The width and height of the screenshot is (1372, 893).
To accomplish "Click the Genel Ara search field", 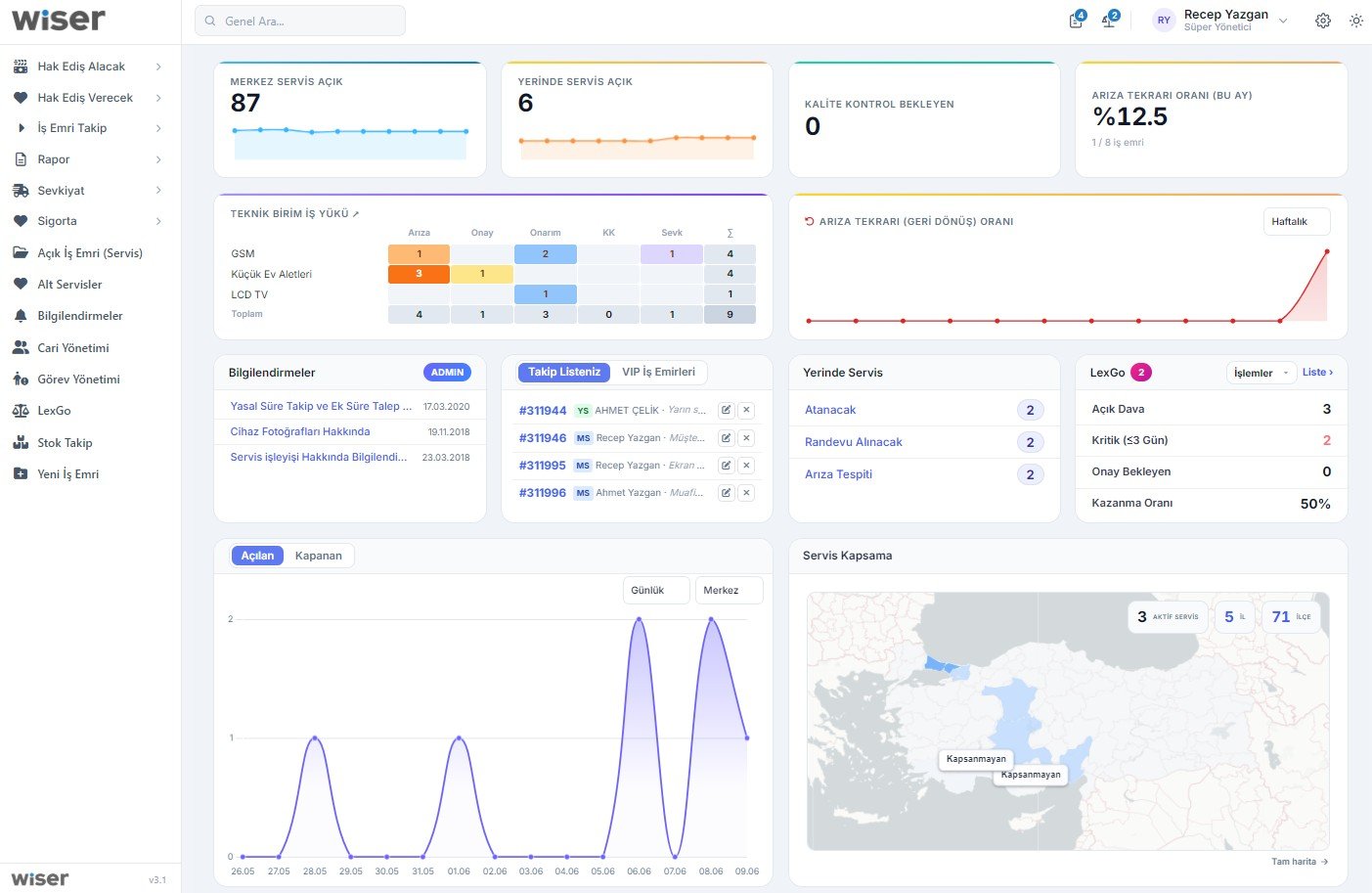I will (x=300, y=21).
